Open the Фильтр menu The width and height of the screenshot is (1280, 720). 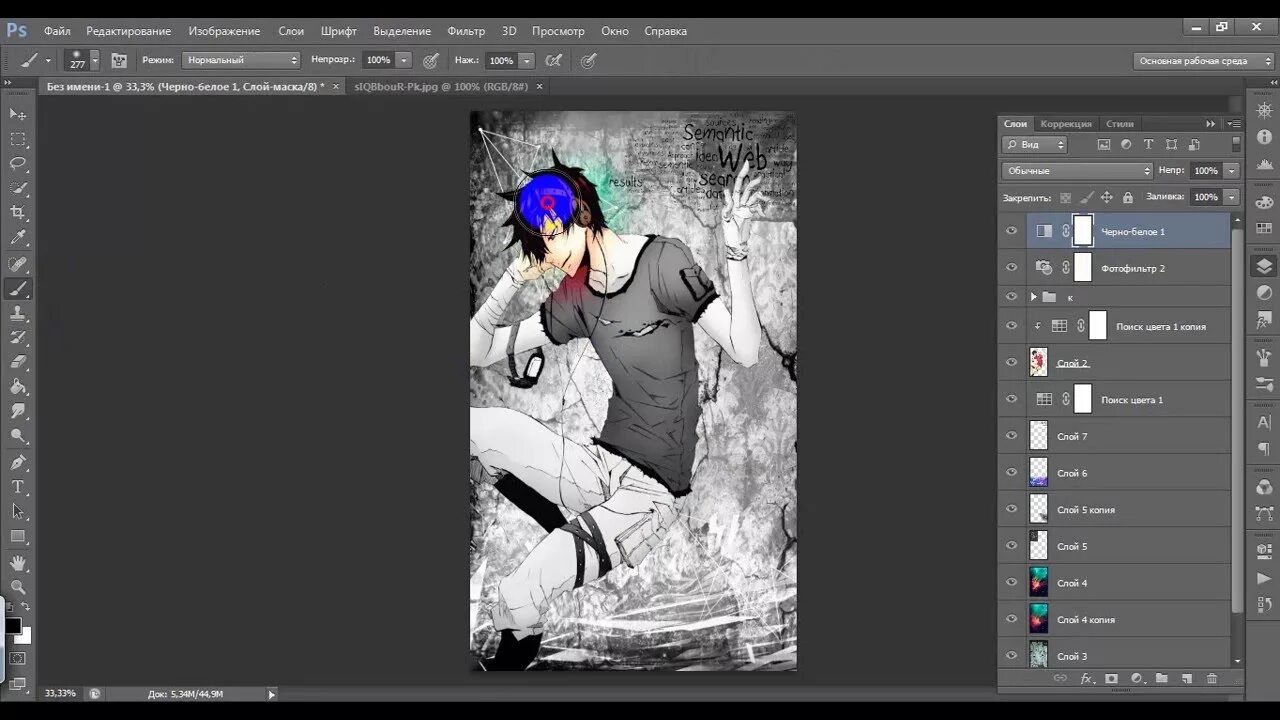point(466,31)
